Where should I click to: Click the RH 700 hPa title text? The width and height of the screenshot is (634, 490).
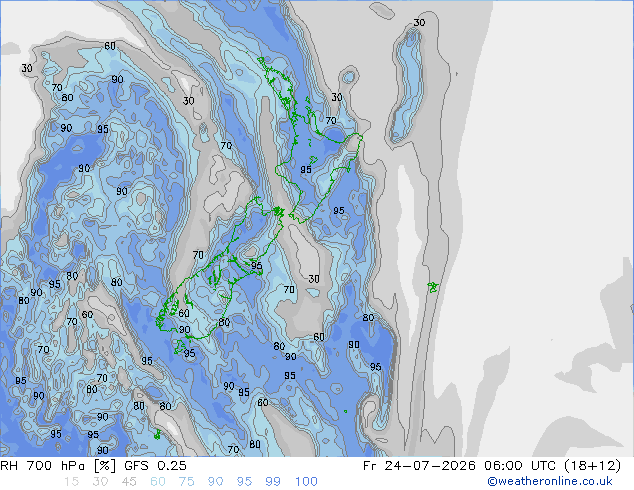coord(58,466)
